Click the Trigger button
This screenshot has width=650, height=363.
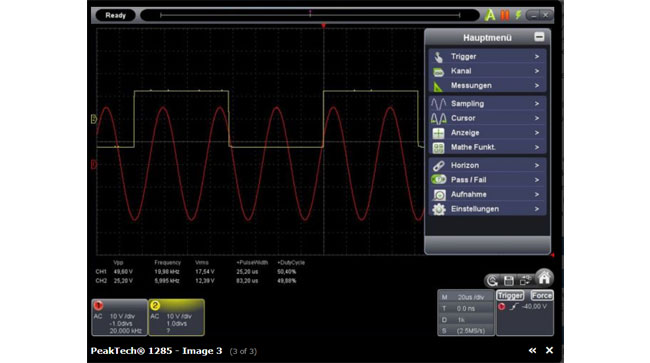tap(510, 295)
